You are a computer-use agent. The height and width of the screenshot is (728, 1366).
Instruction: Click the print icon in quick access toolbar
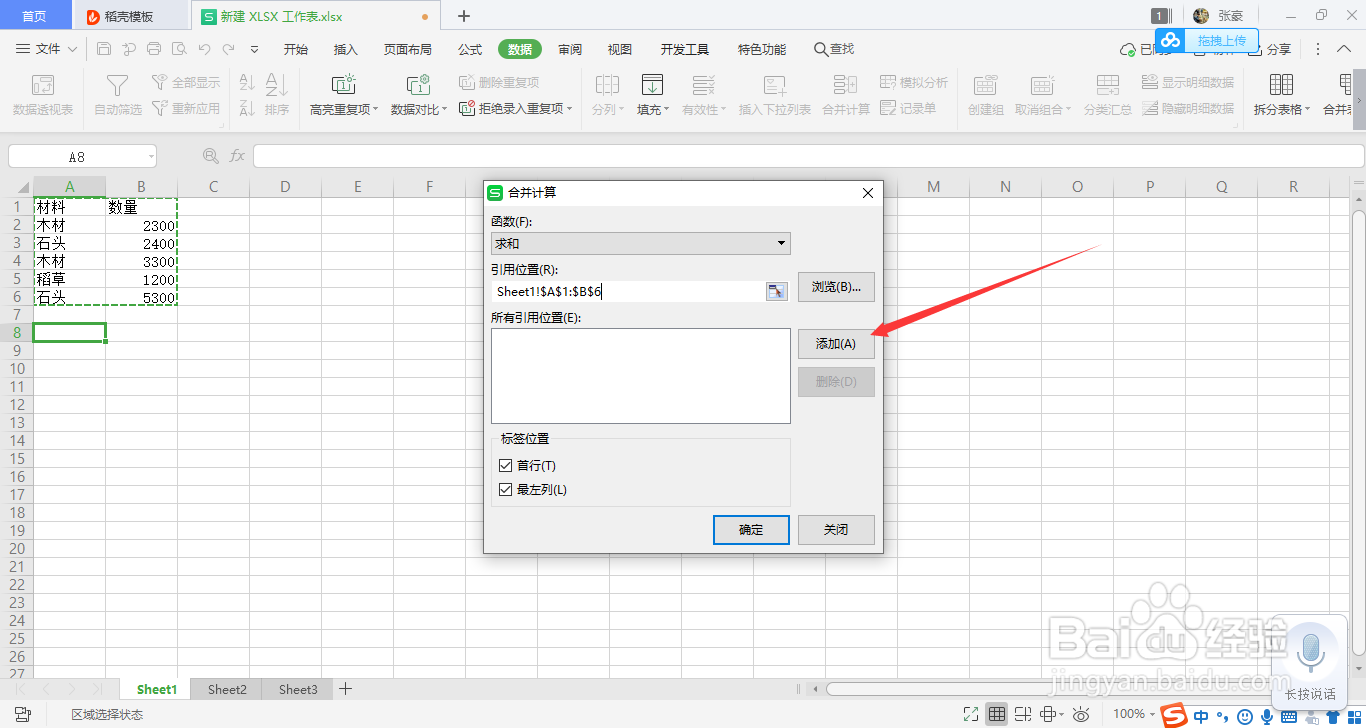(x=153, y=49)
